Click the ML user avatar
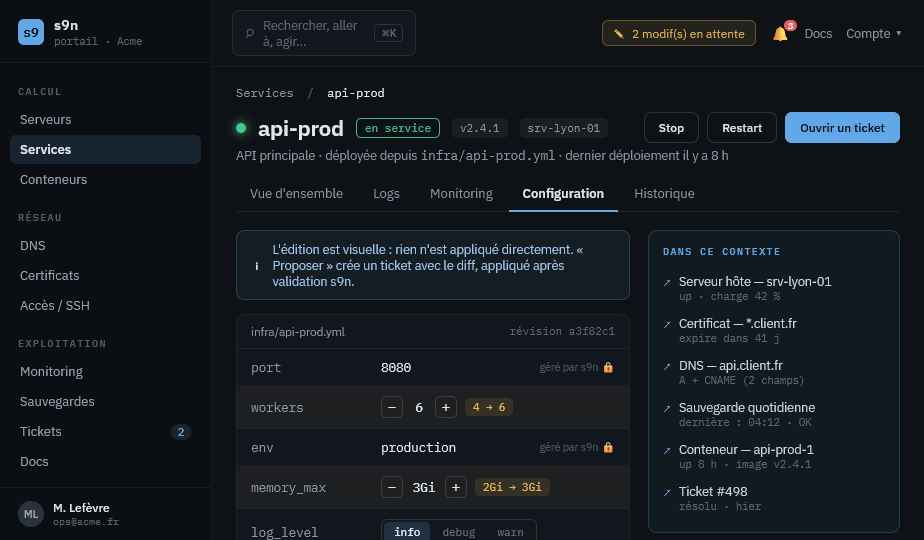This screenshot has width=924, height=540. point(31,514)
